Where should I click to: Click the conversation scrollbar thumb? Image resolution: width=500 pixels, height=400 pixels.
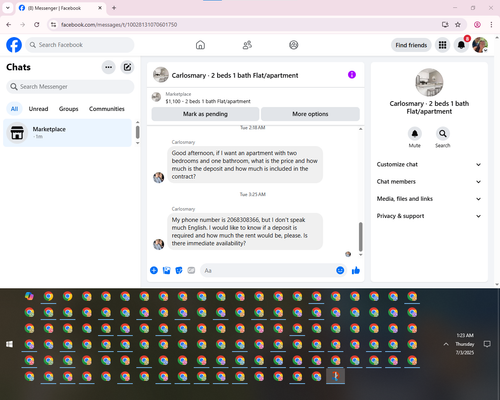coord(360,237)
